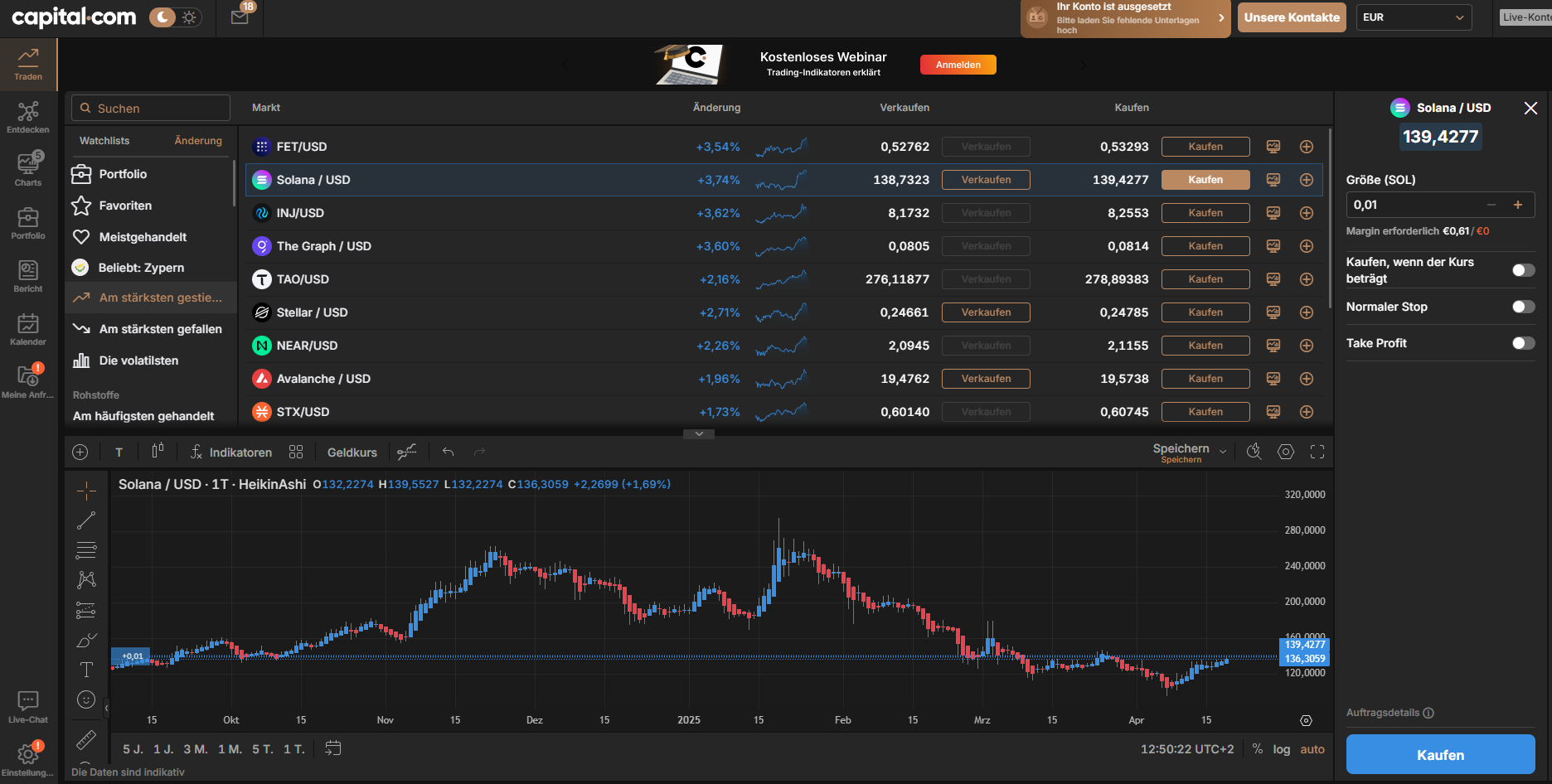Close the Solana / USD order panel
This screenshot has height=784, width=1552.
coord(1530,108)
